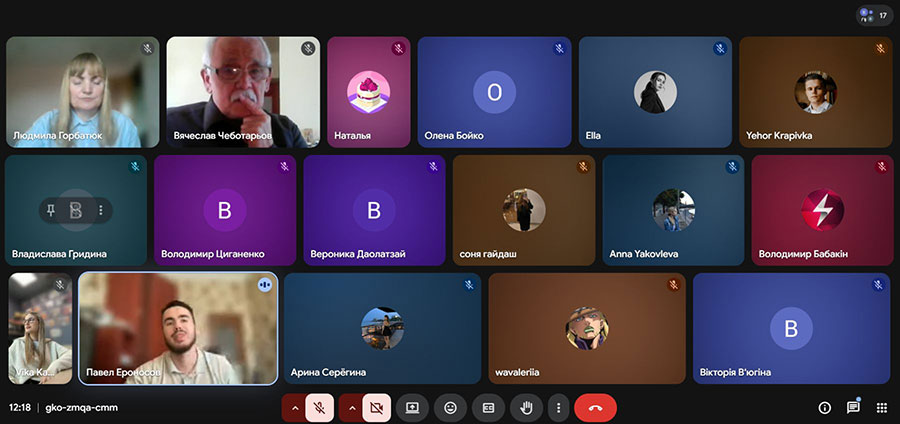The height and width of the screenshot is (424, 900).
Task: Click muted mic icon on Людмила Горбатюк's tile
Action: (x=148, y=48)
